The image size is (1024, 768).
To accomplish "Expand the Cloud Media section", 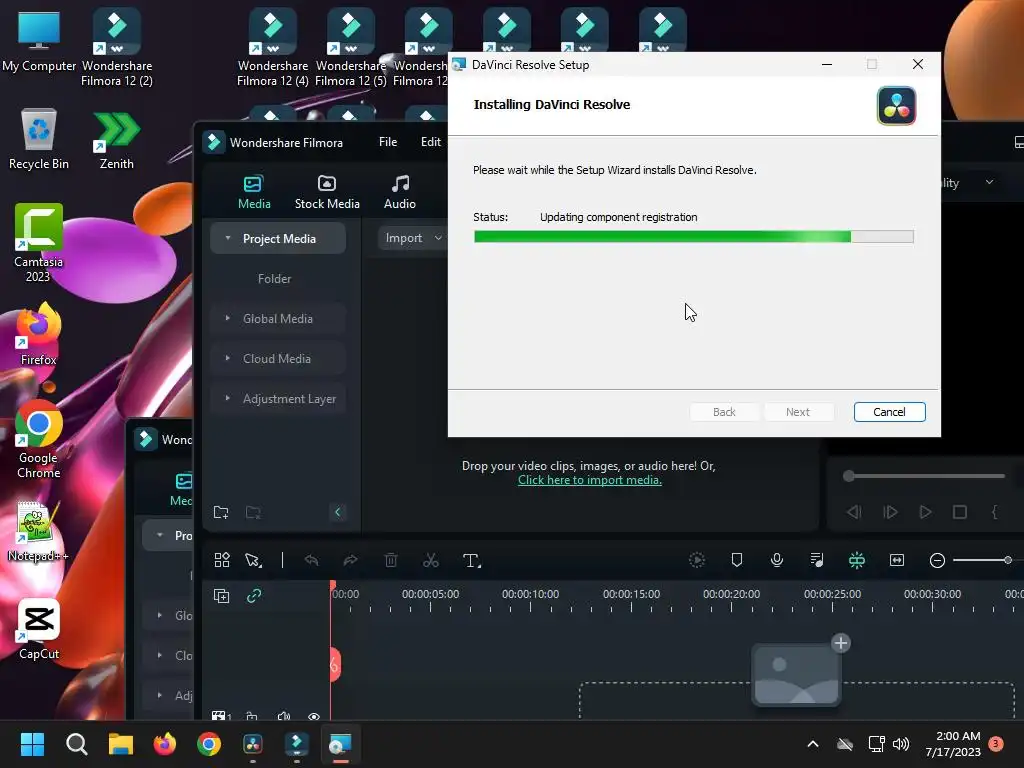I will [x=228, y=358].
